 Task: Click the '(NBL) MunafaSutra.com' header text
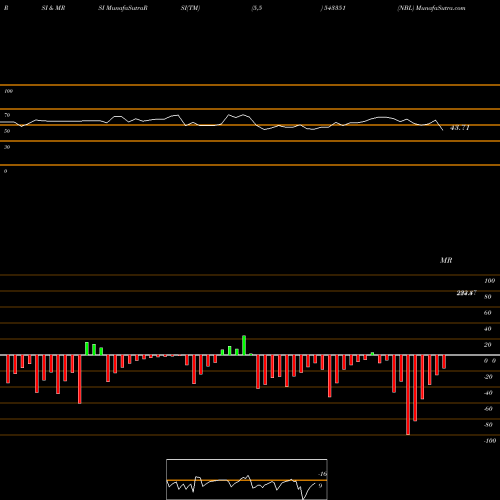click(431, 8)
